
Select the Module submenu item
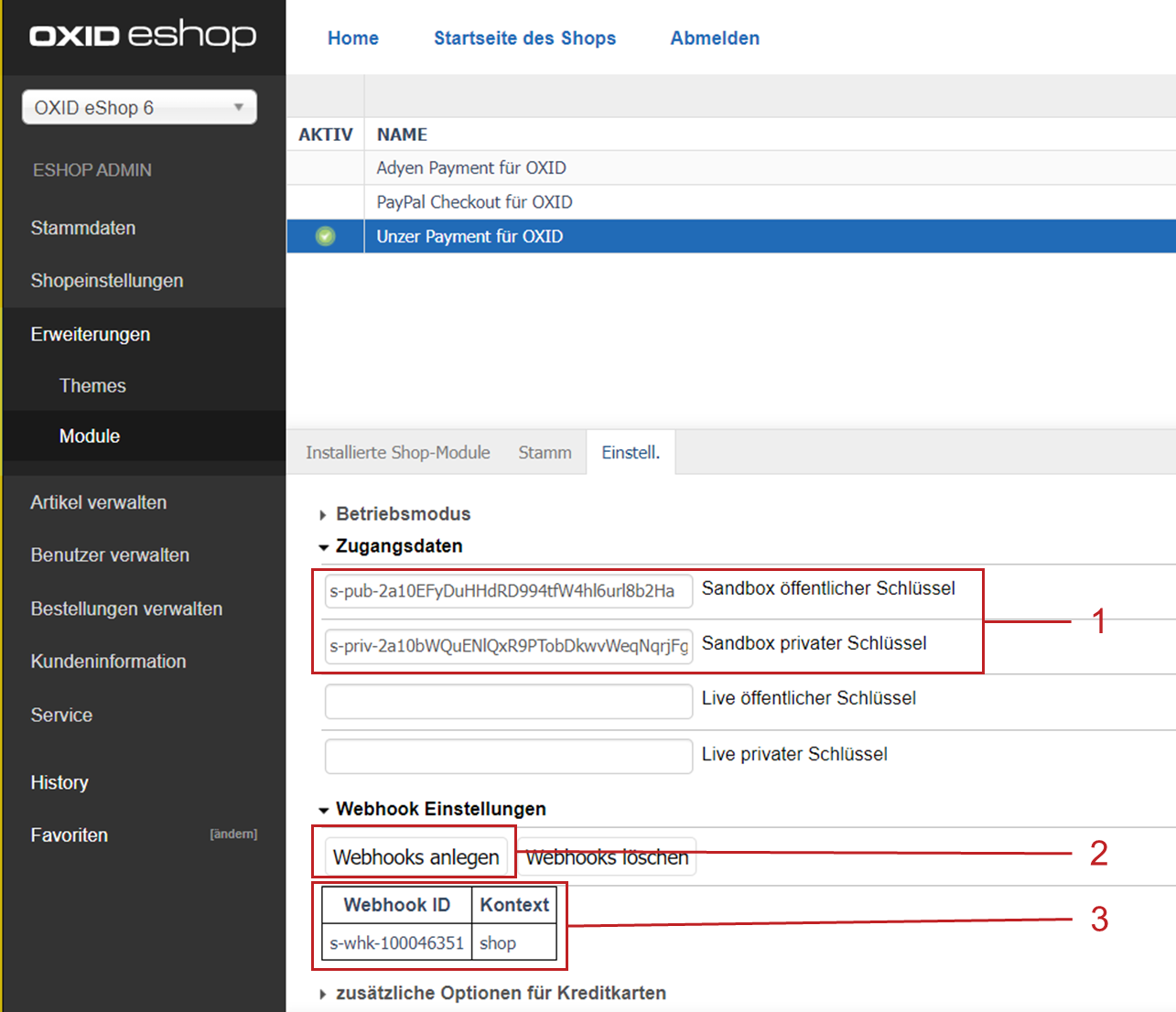point(90,436)
